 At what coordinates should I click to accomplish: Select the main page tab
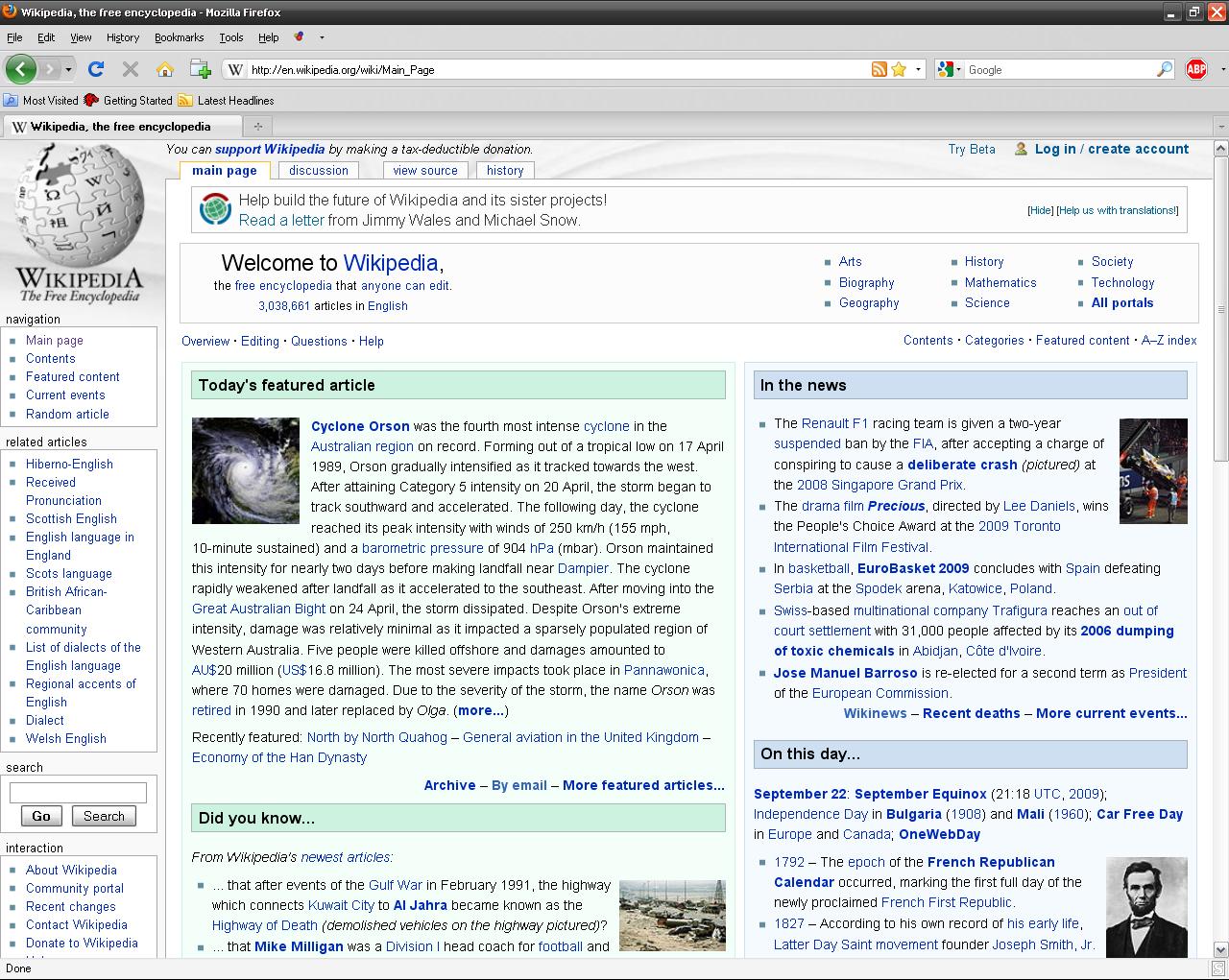coord(225,171)
